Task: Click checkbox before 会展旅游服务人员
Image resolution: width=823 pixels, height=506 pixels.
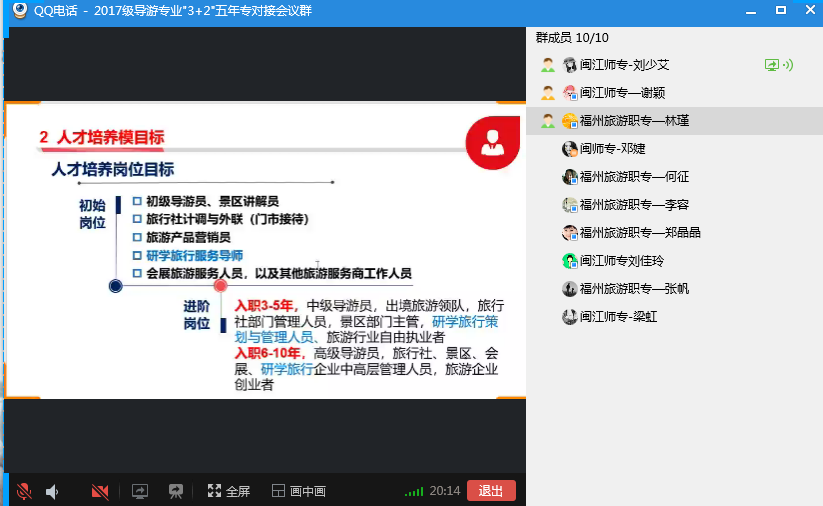Action: pos(138,273)
